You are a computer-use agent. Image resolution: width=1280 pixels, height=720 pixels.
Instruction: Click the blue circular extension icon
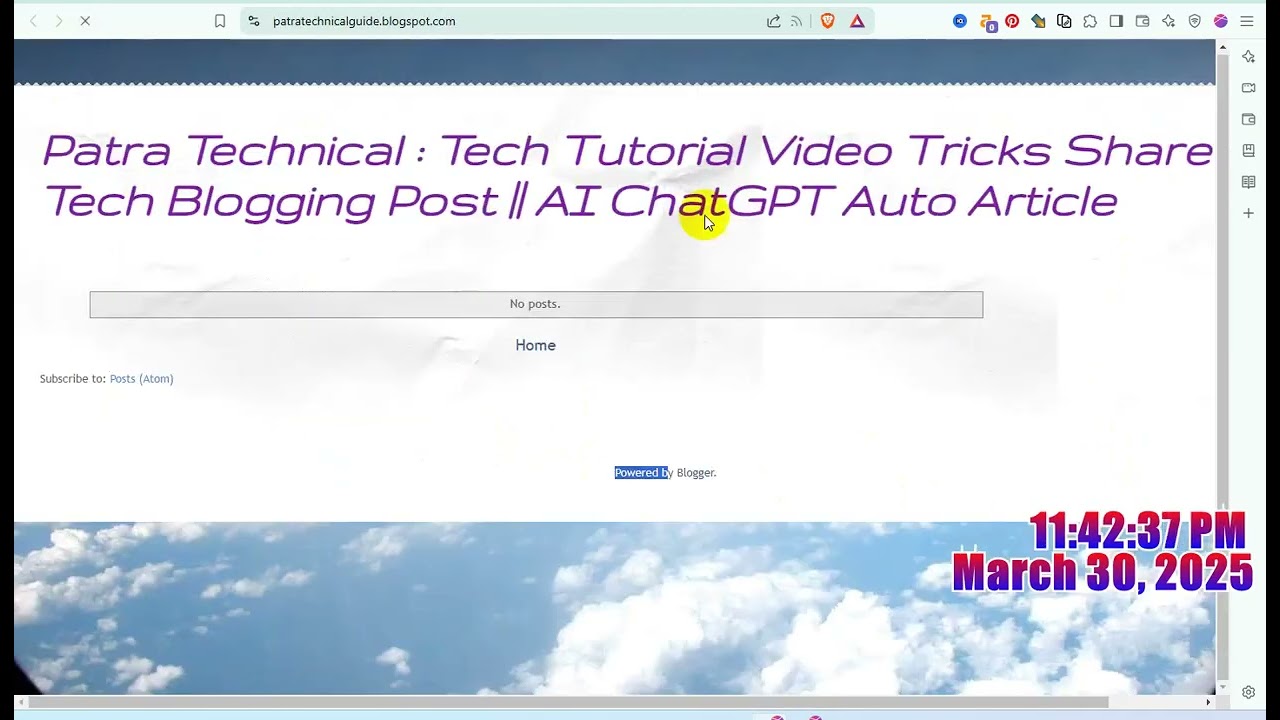[x=960, y=21]
